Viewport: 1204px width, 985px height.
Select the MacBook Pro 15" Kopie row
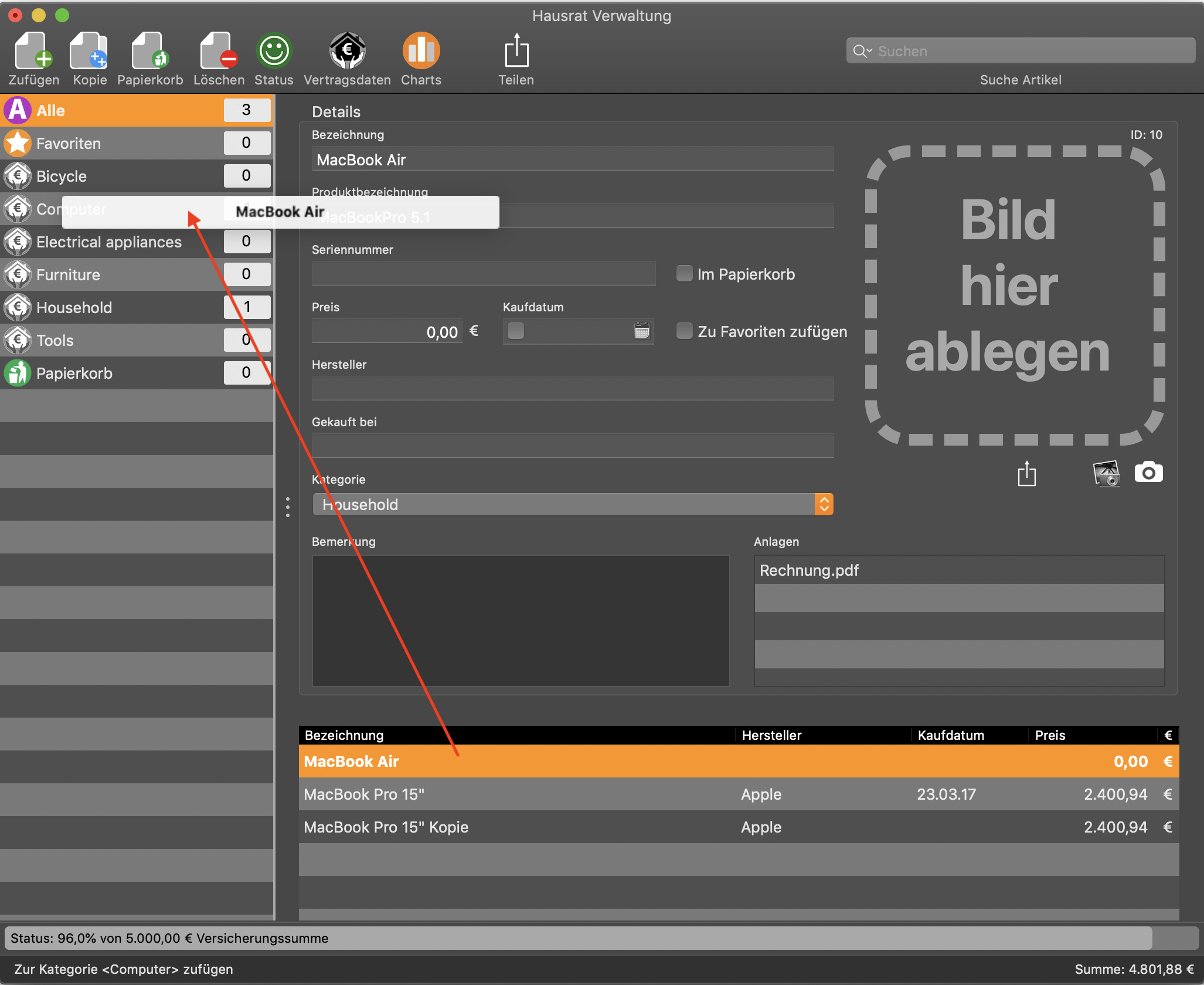pos(739,827)
